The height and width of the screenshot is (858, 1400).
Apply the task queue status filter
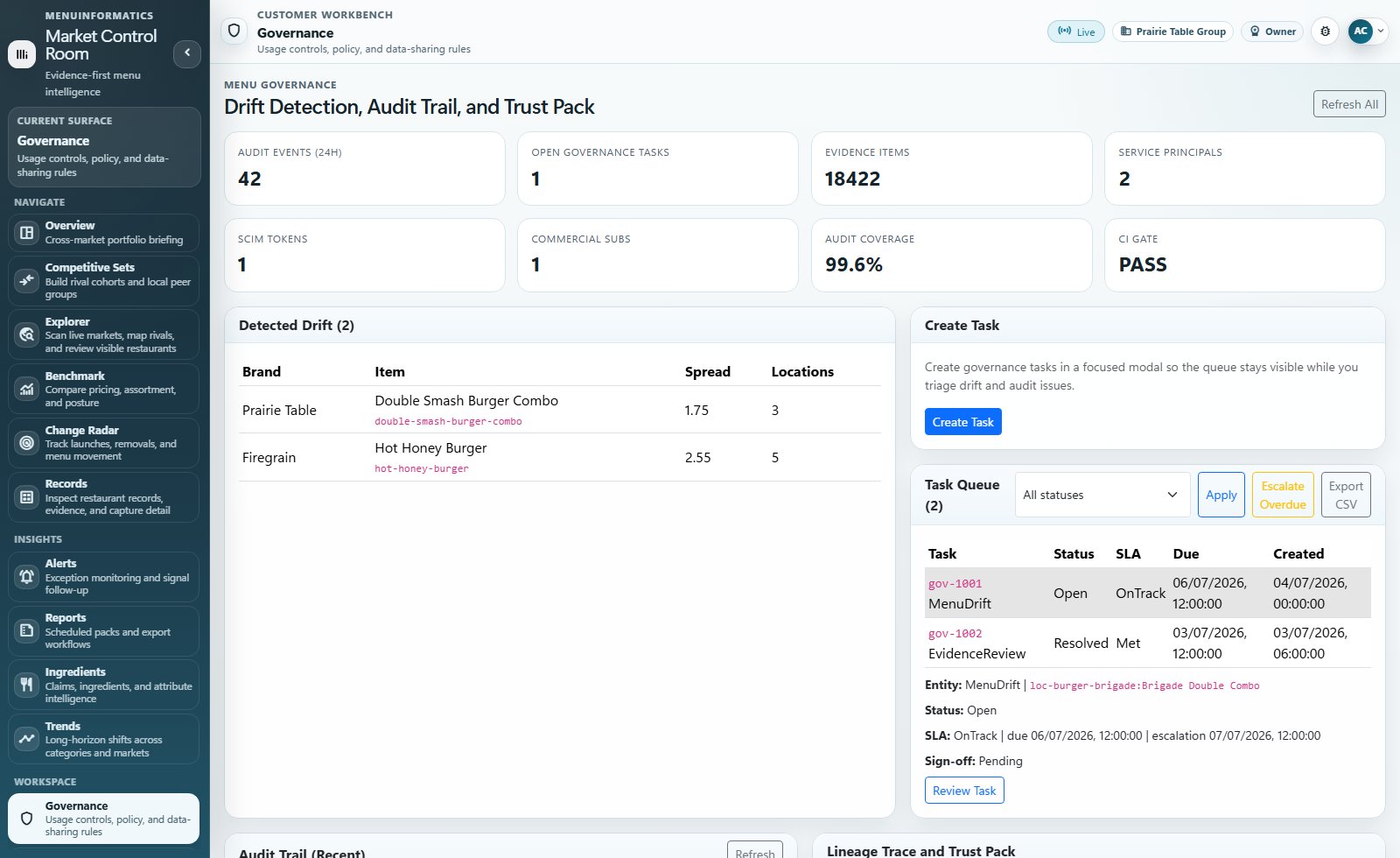(x=1221, y=495)
